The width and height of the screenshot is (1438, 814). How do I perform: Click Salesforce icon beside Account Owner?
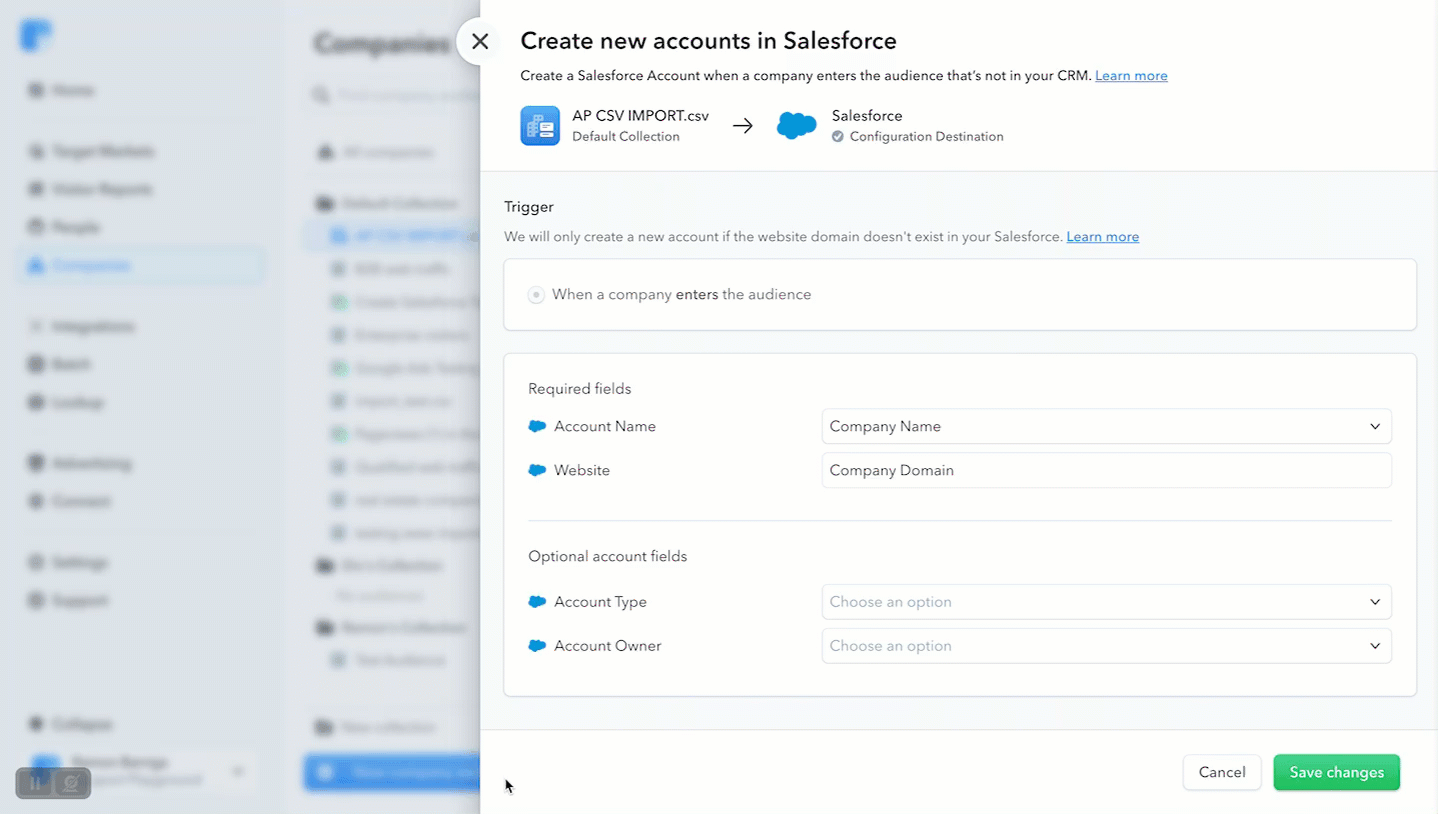[537, 646]
